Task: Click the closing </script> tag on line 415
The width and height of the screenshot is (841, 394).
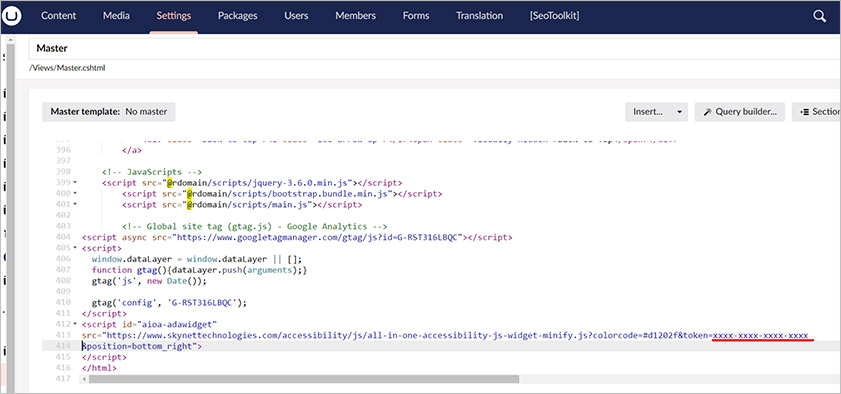Action: tap(105, 357)
